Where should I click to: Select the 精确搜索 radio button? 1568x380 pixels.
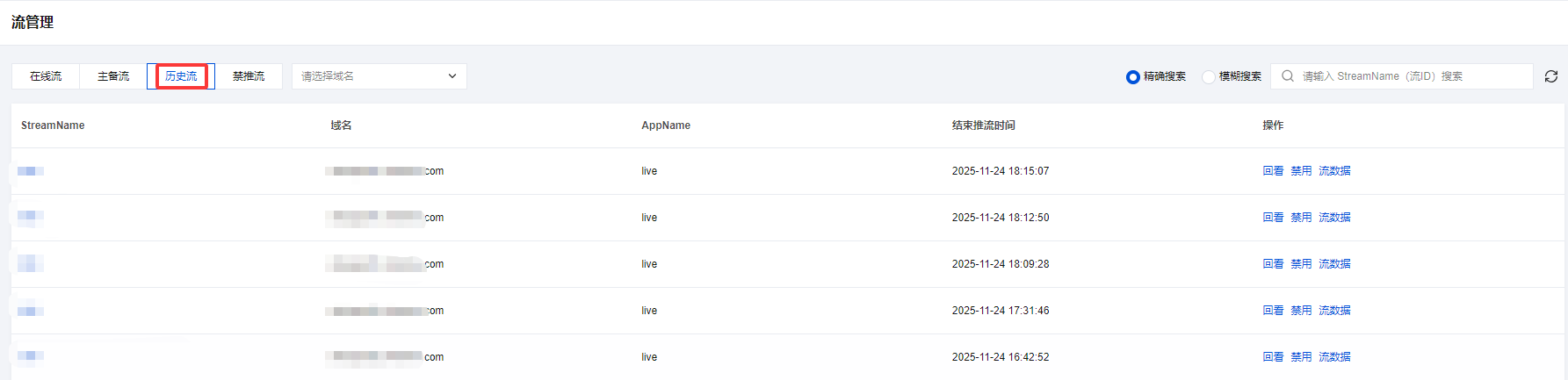[1133, 77]
